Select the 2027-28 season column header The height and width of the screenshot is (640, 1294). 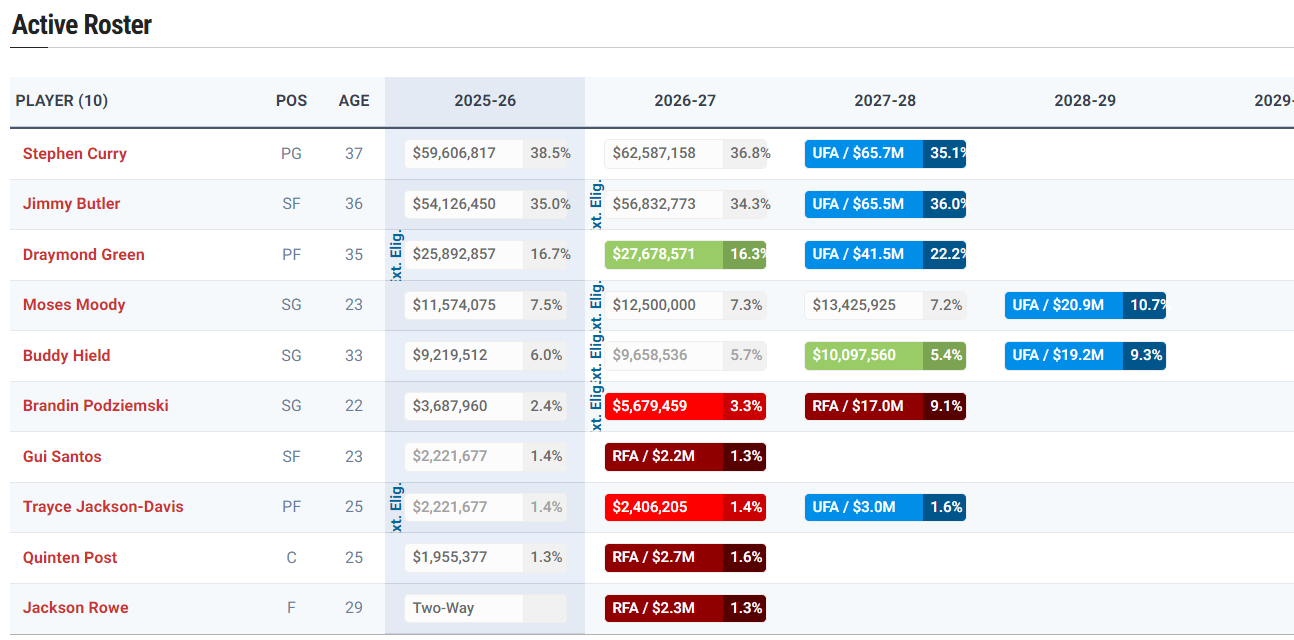point(885,101)
